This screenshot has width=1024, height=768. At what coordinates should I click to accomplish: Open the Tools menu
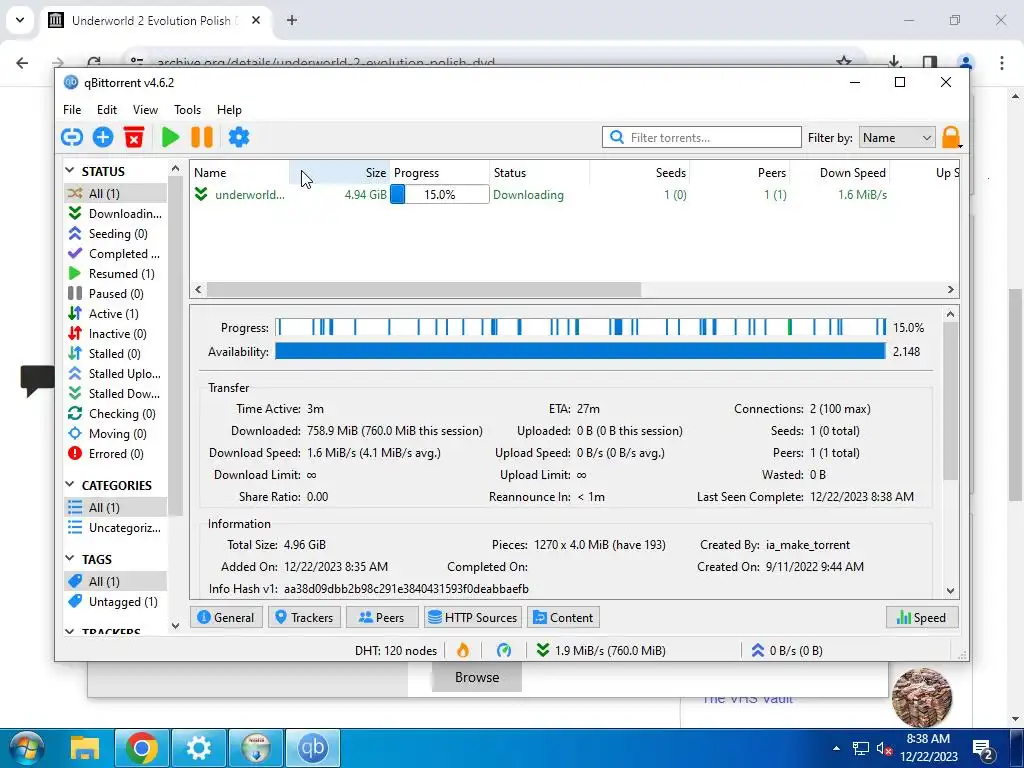tap(187, 110)
